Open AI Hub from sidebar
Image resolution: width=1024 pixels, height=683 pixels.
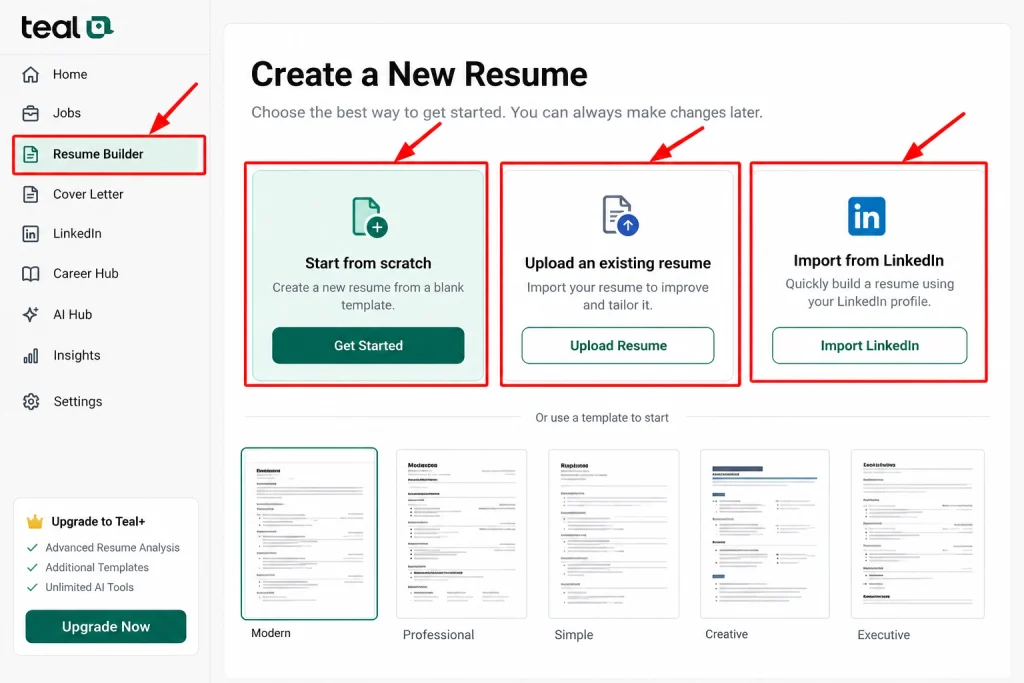pyautogui.click(x=72, y=315)
